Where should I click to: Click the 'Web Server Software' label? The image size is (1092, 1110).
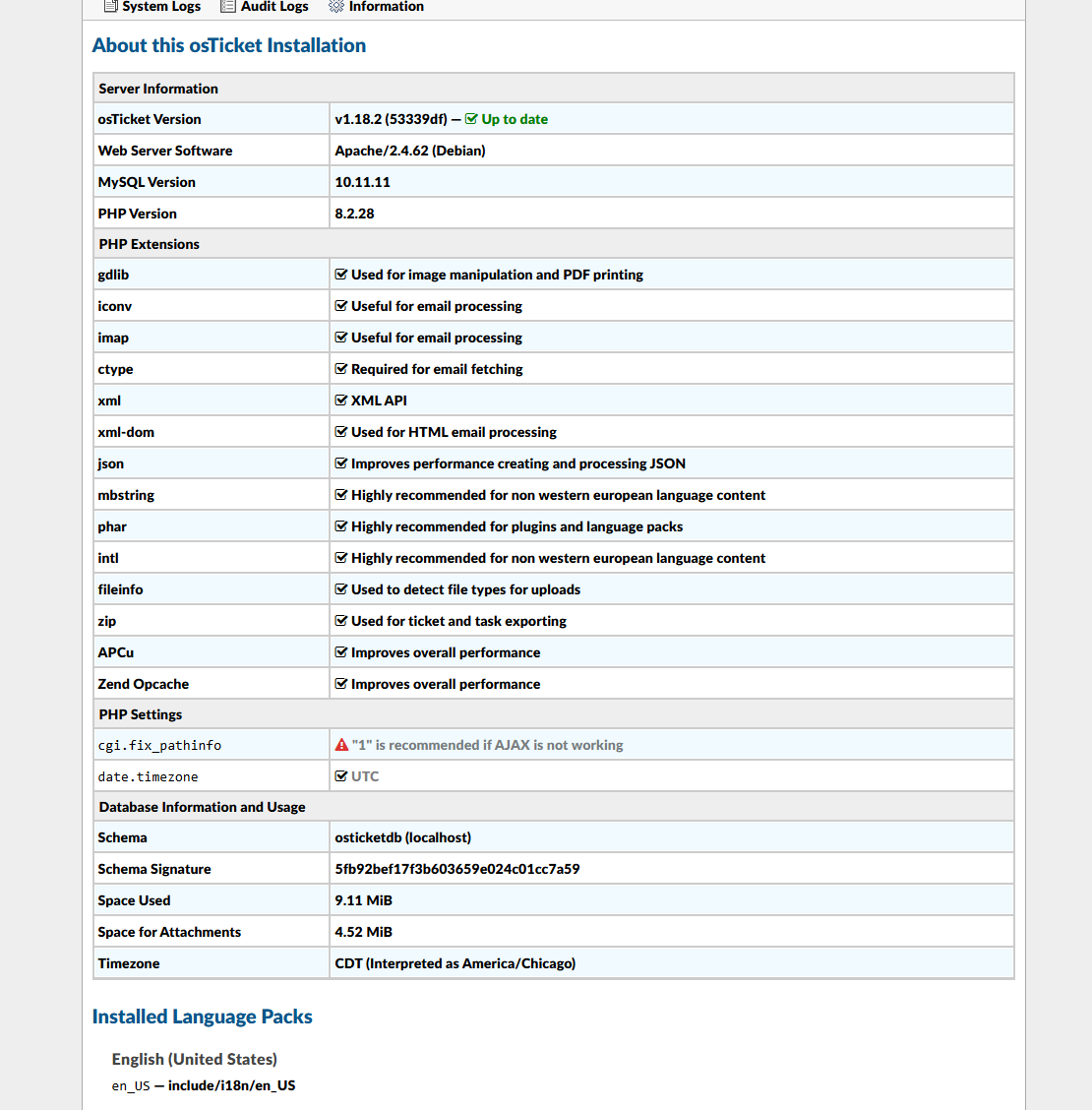click(x=165, y=151)
